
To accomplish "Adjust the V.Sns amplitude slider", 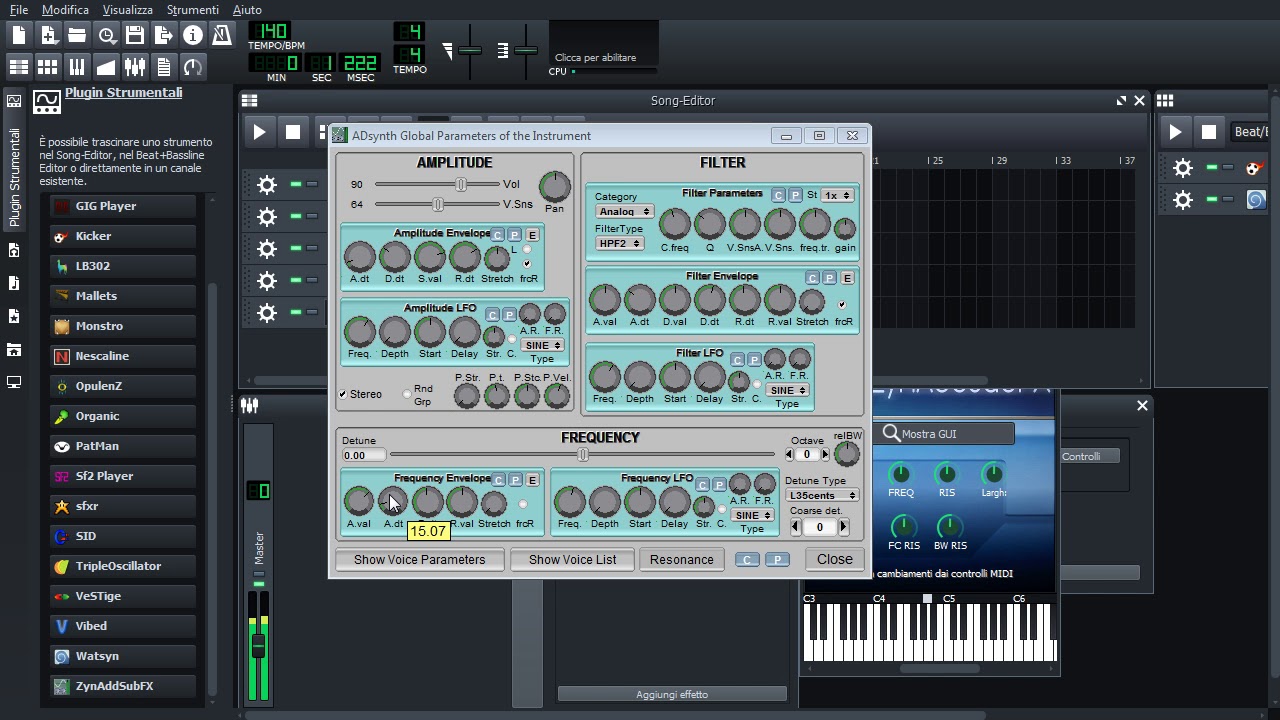I will (x=437, y=204).
